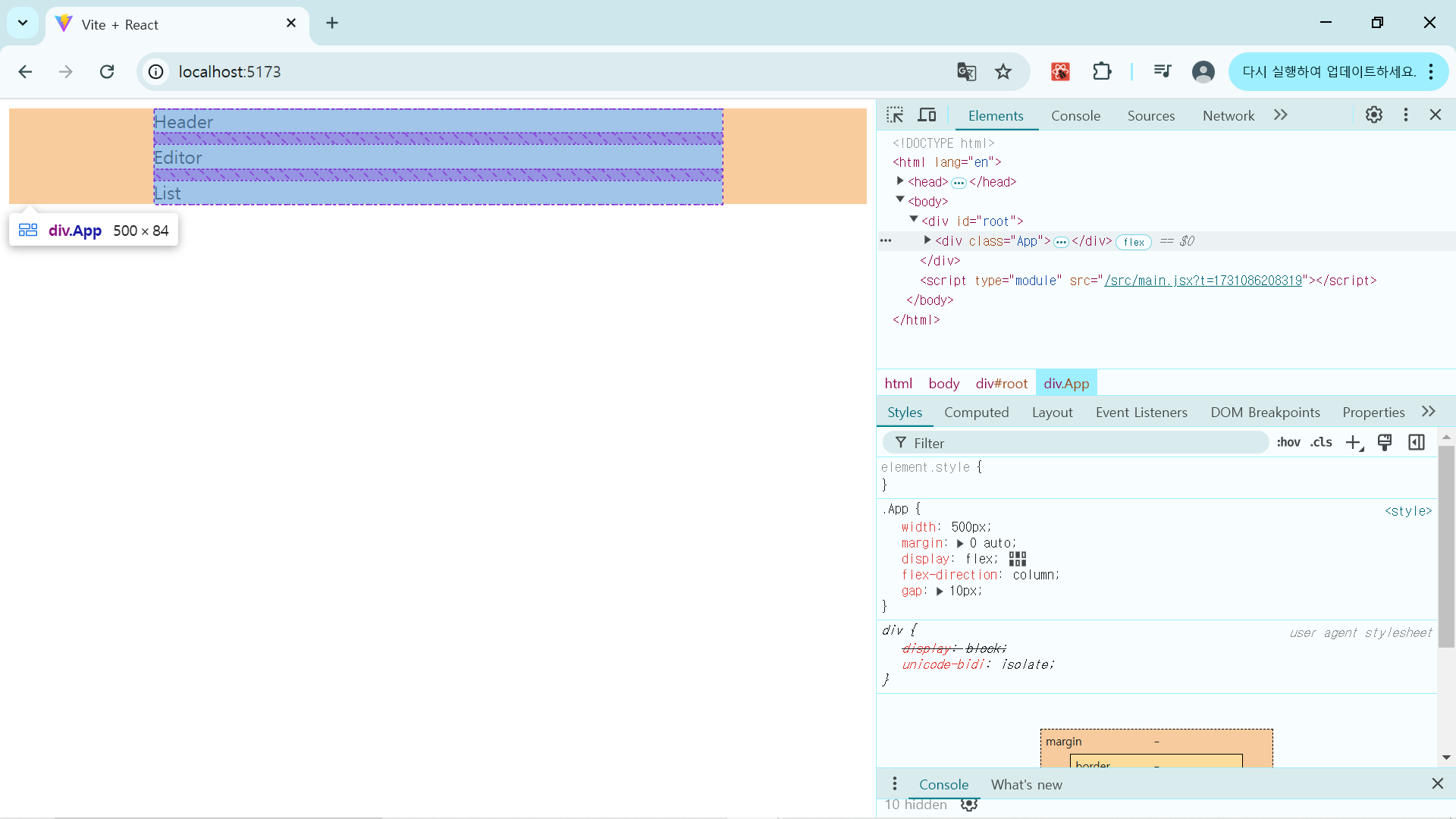The width and height of the screenshot is (1456, 819).
Task: Click the flex badge on div.App
Action: pos(1134,242)
